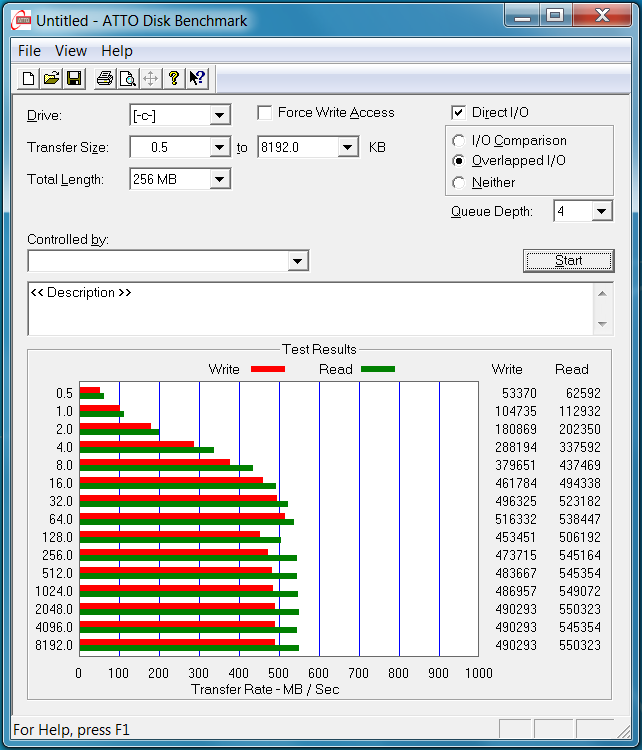This screenshot has height=750, width=642.
Task: Click the green read bar for 256.0
Action: (188, 558)
